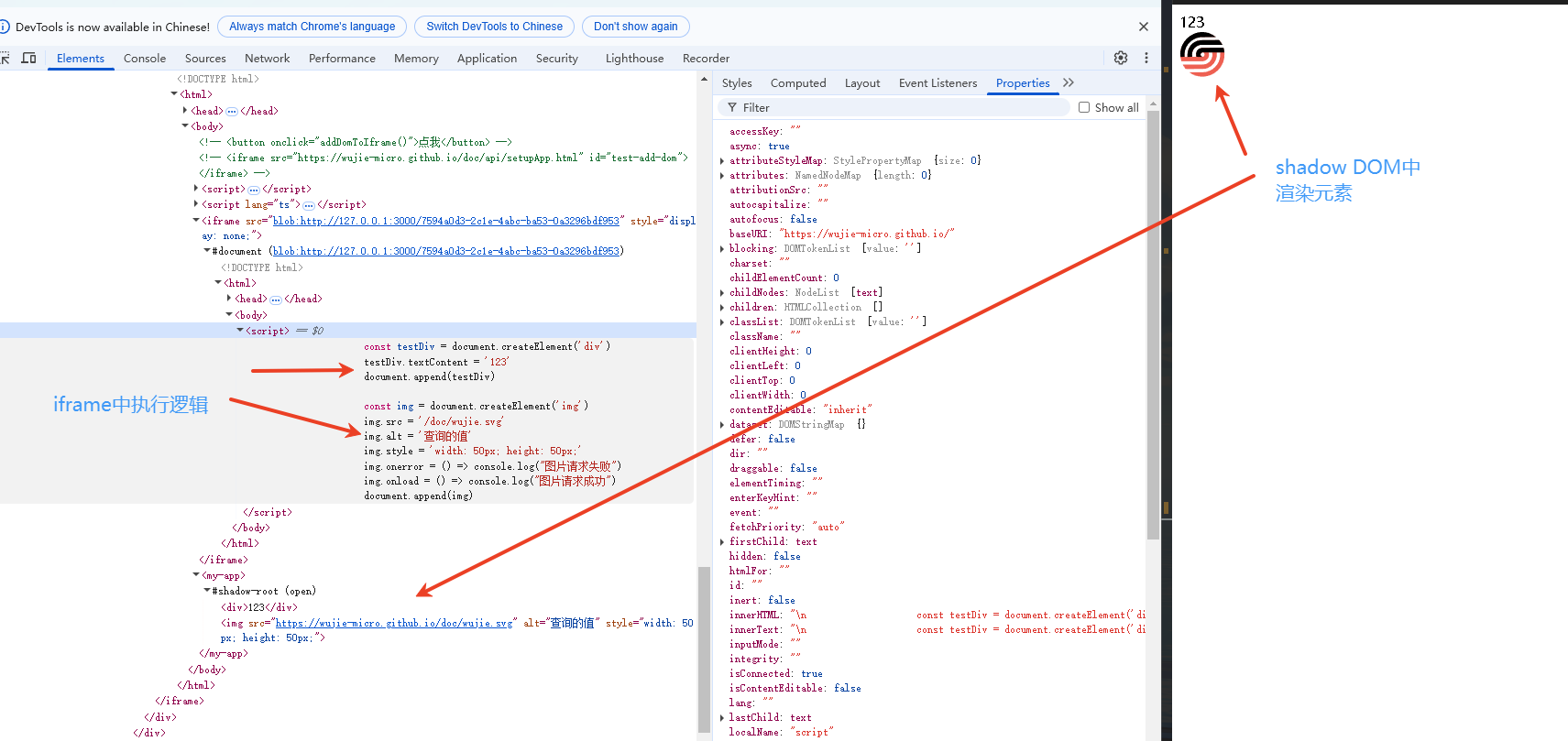1568x741 pixels.
Task: Open the Computed sidebar tab
Action: [798, 82]
